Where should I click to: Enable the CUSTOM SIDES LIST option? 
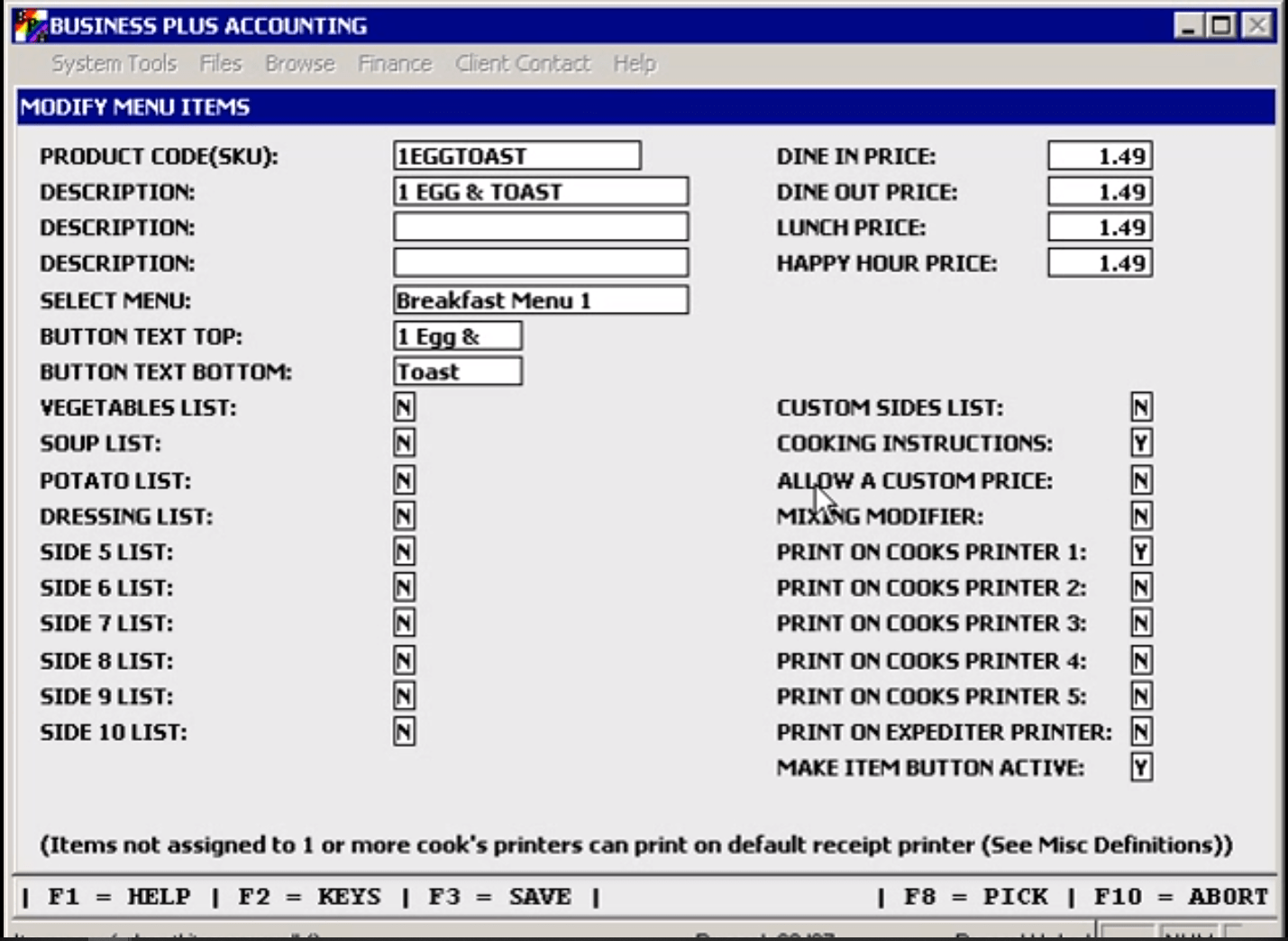(1139, 407)
